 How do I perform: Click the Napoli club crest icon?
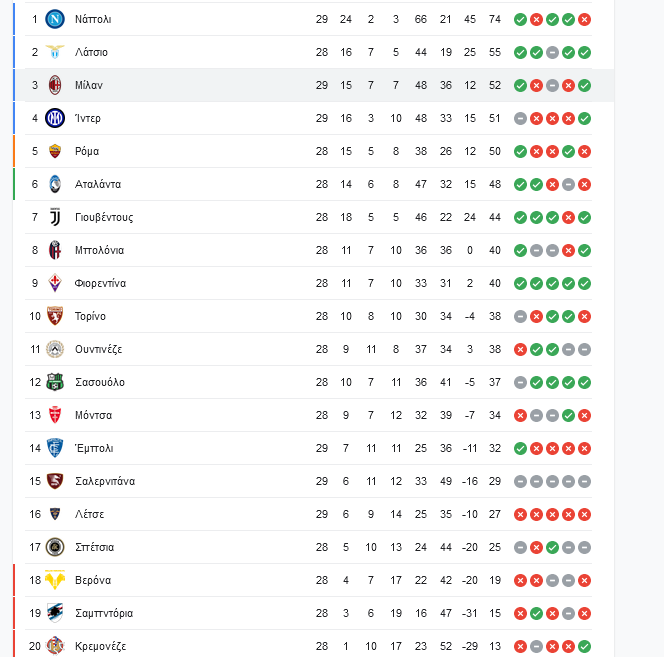55,19
